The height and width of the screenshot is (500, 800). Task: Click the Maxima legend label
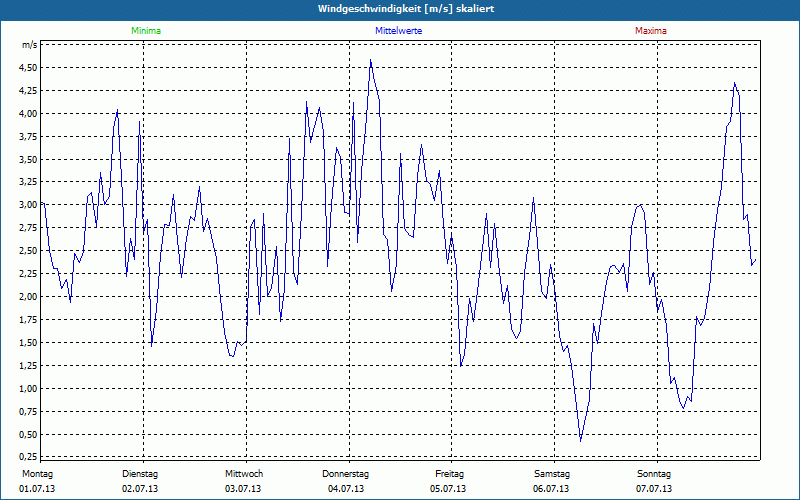tap(651, 31)
